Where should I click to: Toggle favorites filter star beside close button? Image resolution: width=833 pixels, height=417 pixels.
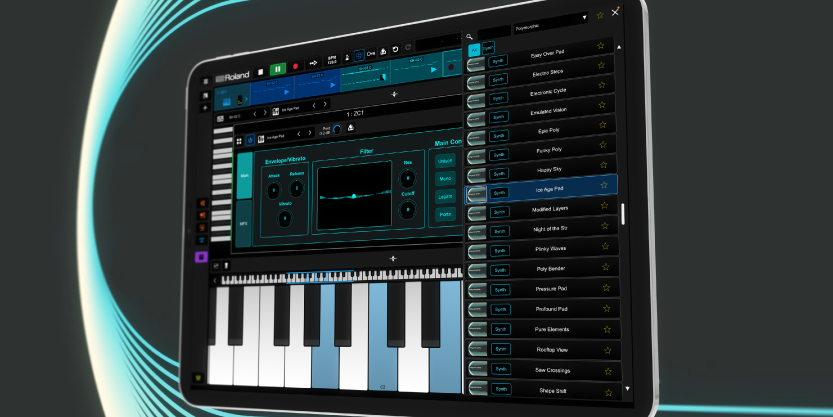(600, 15)
